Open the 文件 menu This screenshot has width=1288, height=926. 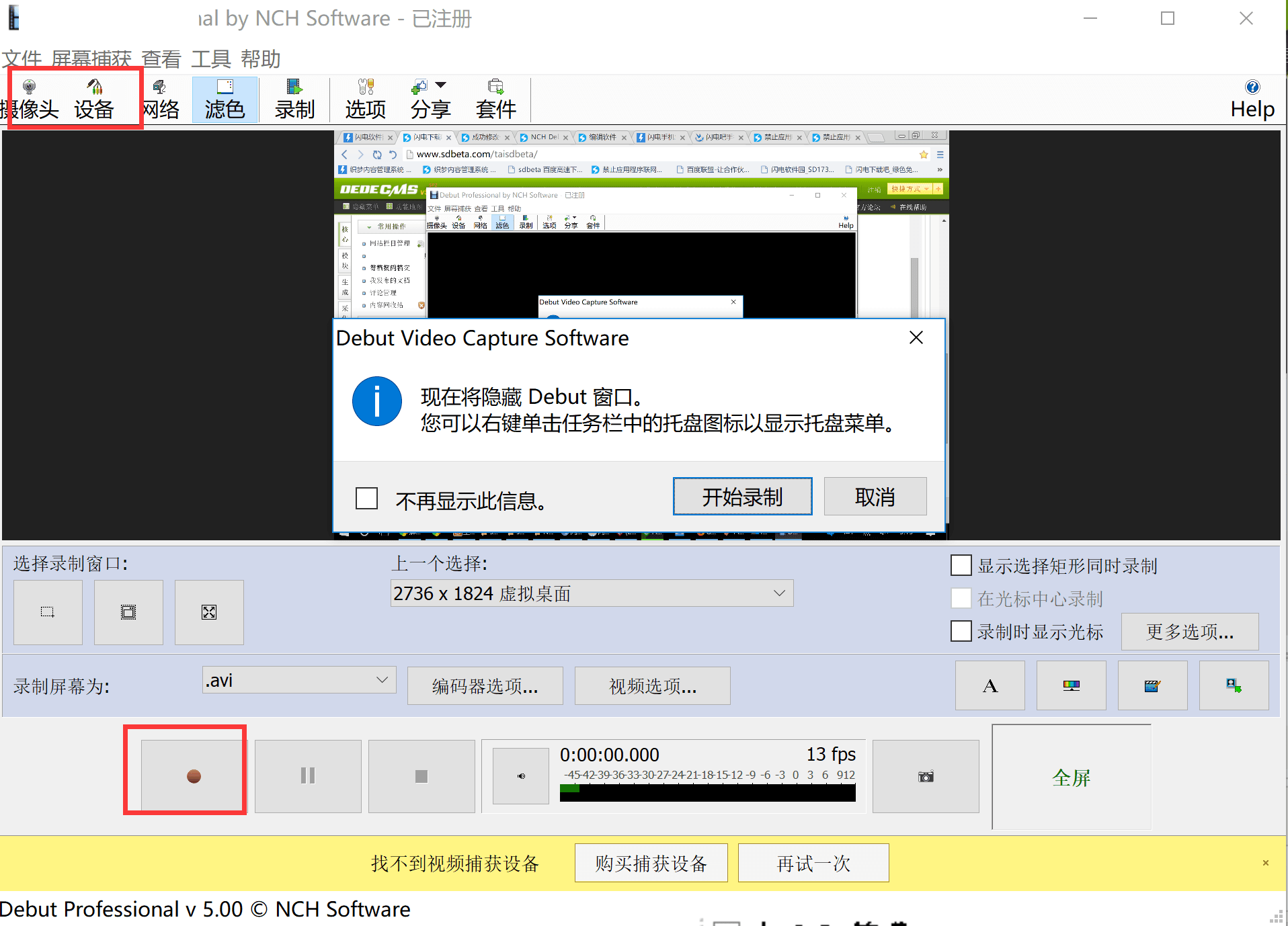(22, 58)
